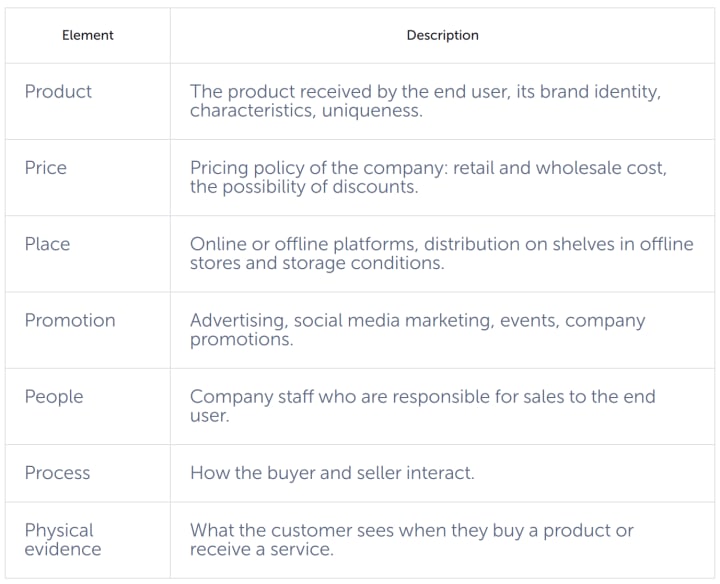The image size is (720, 584).
Task: Click the word 'uniqueness' in Product row
Action: (372, 111)
